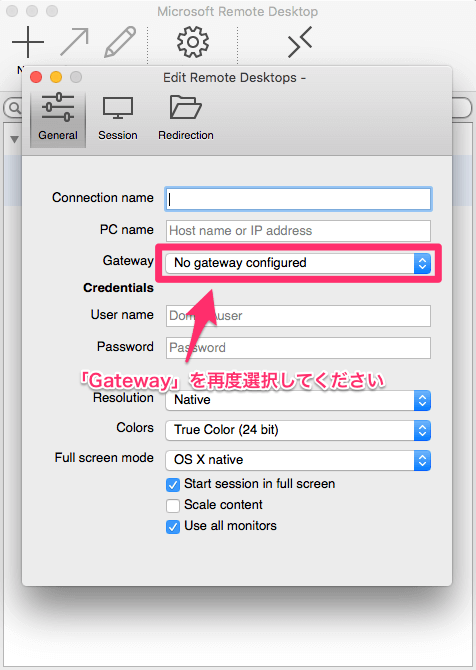Enable the Scale content checkbox
The height and width of the screenshot is (670, 476).
[173, 506]
